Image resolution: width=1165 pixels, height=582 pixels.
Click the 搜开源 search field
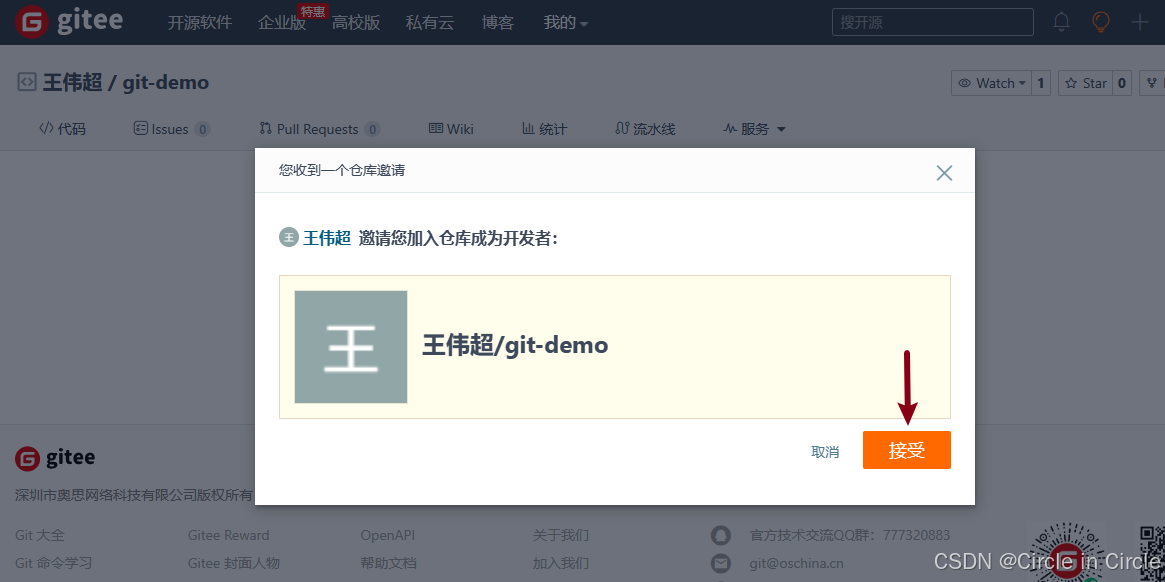[x=932, y=22]
